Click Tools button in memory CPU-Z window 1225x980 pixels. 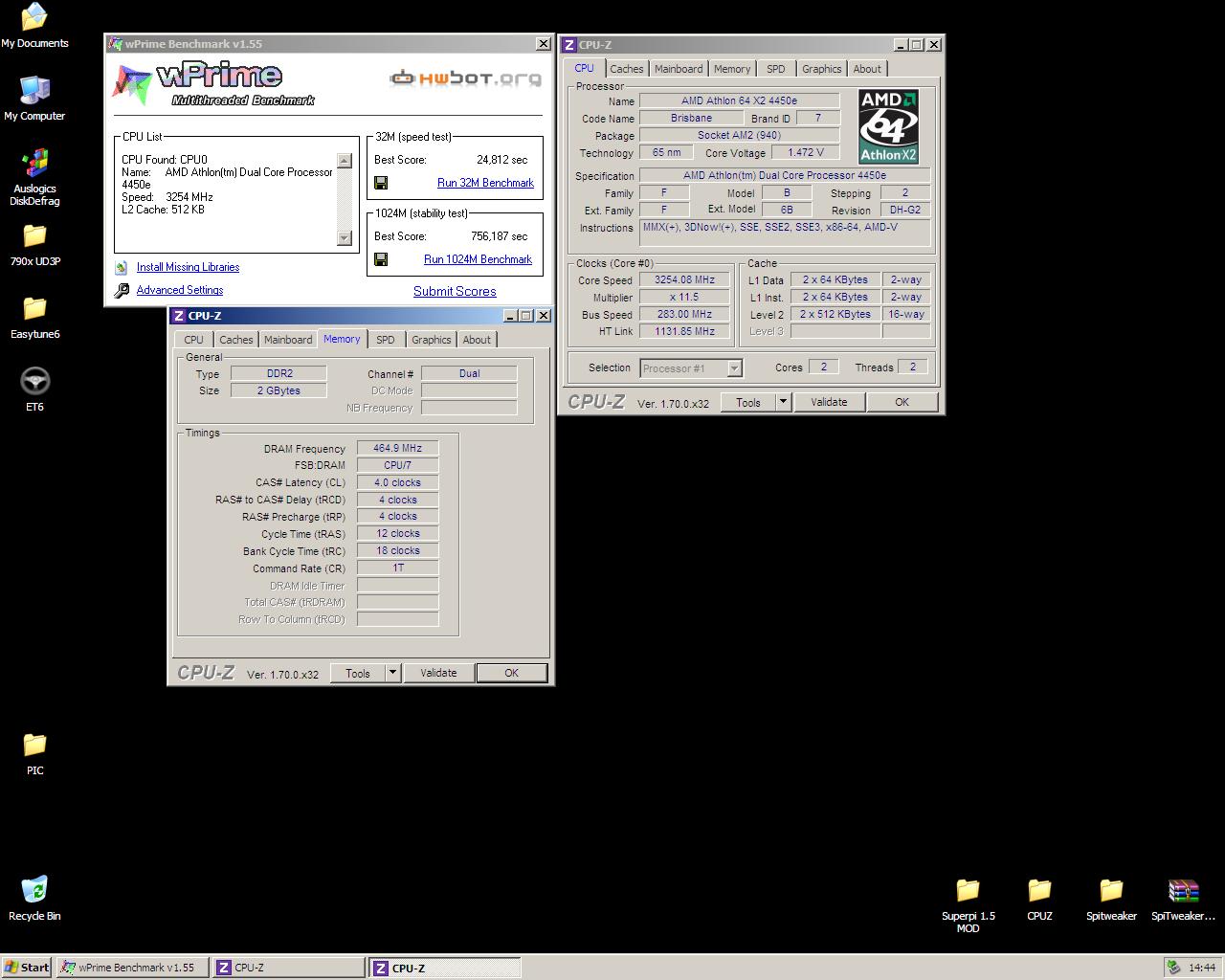tap(358, 673)
